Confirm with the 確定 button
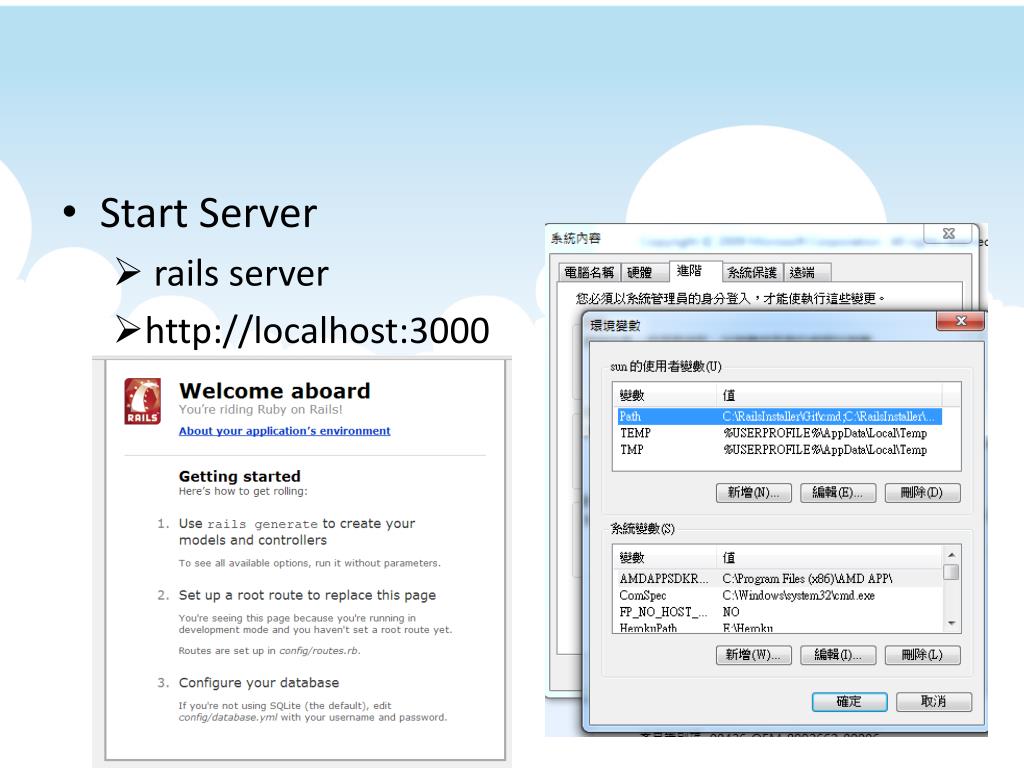This screenshot has height=768, width=1024. click(849, 701)
